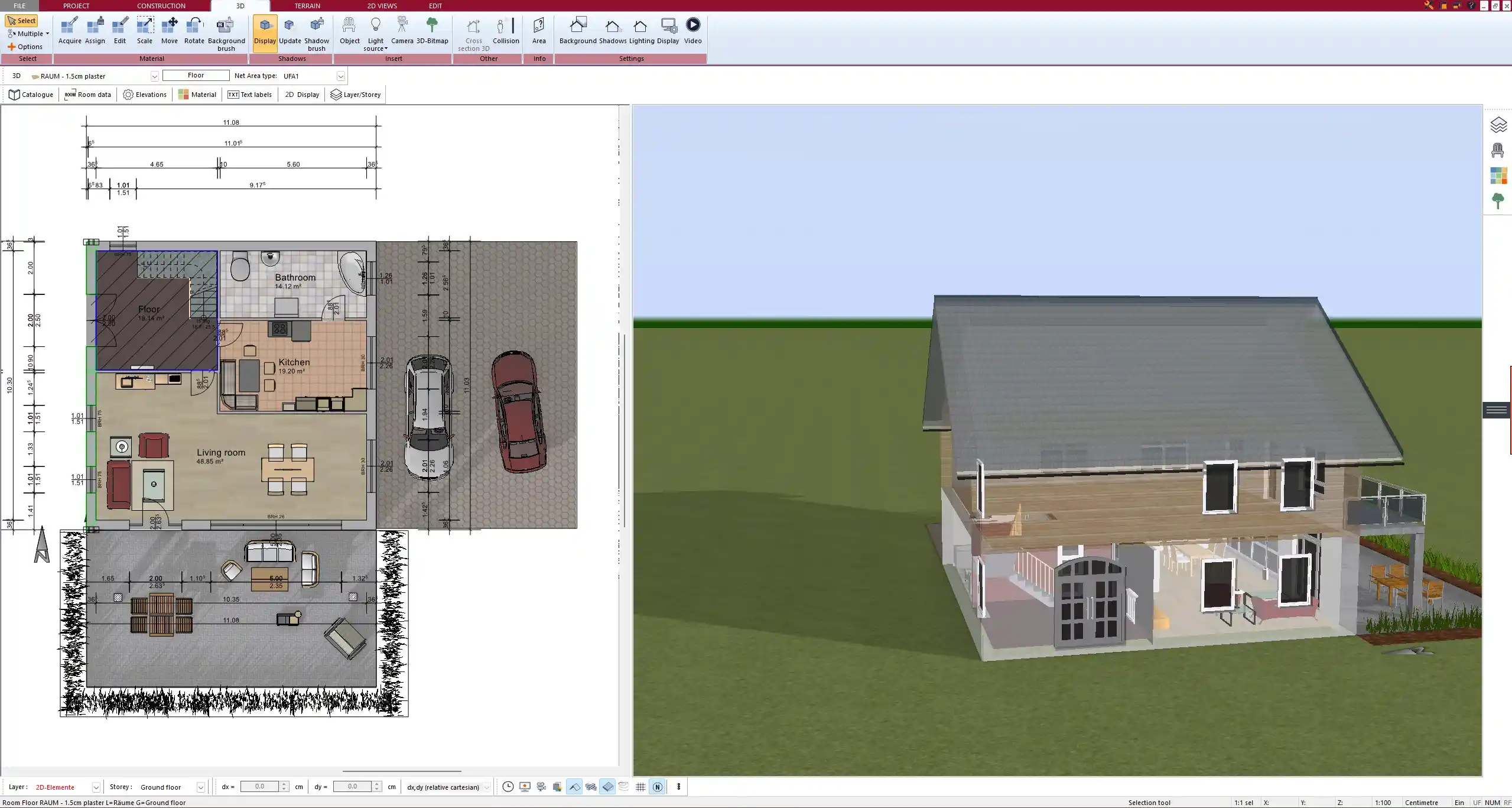This screenshot has height=808, width=1512.
Task: Open the Text labels button
Action: tap(249, 95)
